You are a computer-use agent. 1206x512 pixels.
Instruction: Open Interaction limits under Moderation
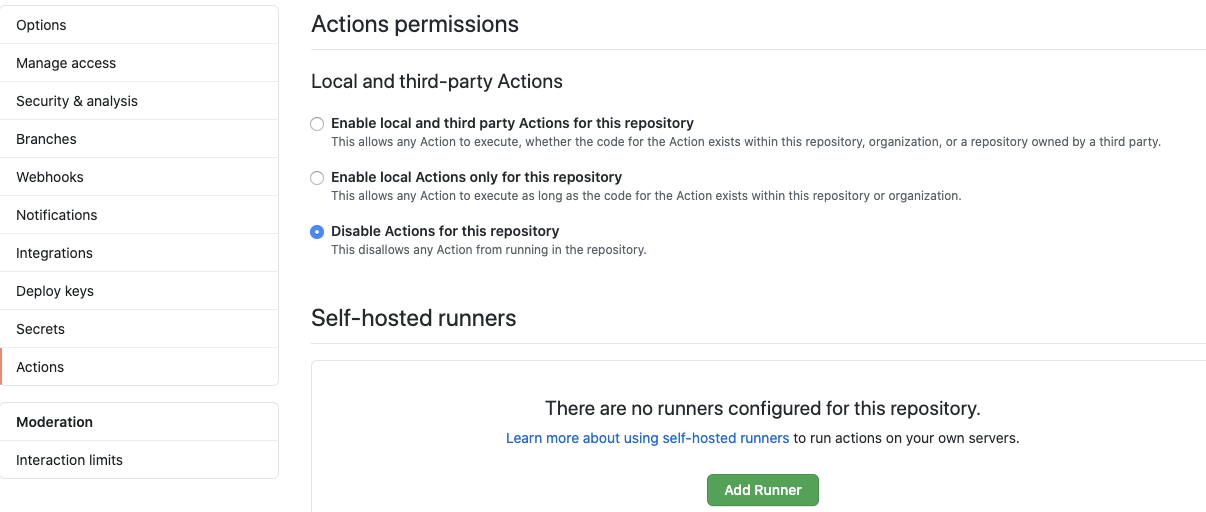pyautogui.click(x=69, y=460)
